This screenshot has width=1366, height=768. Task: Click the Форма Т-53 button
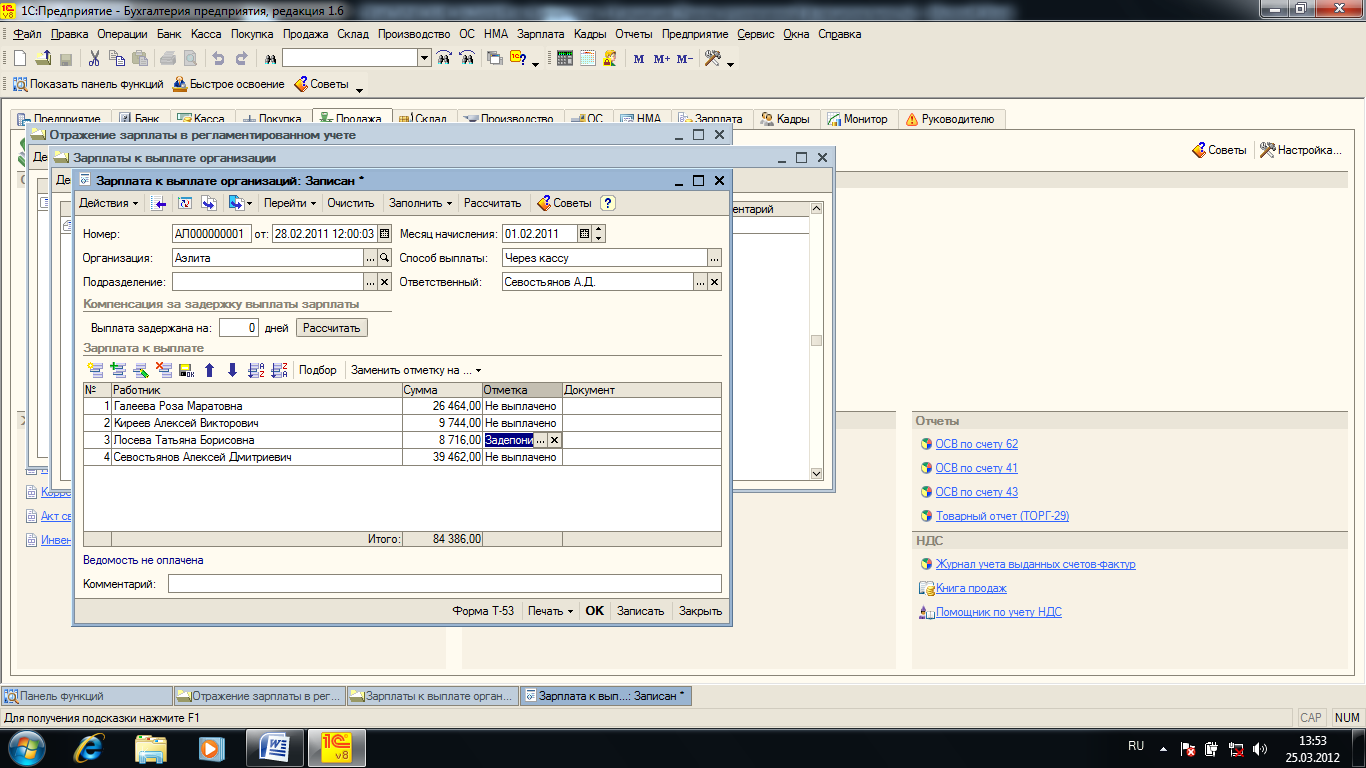483,611
